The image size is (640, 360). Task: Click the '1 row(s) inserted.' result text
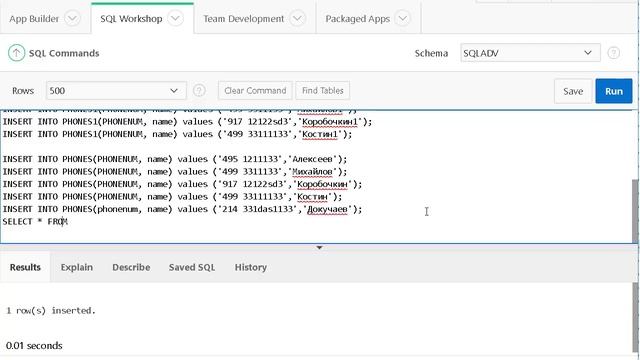51,311
